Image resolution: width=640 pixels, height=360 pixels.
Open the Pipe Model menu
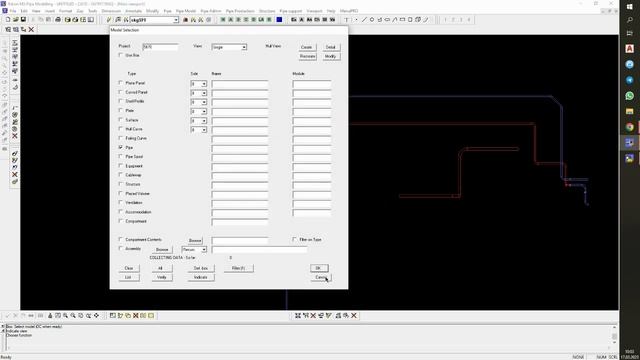pos(186,11)
